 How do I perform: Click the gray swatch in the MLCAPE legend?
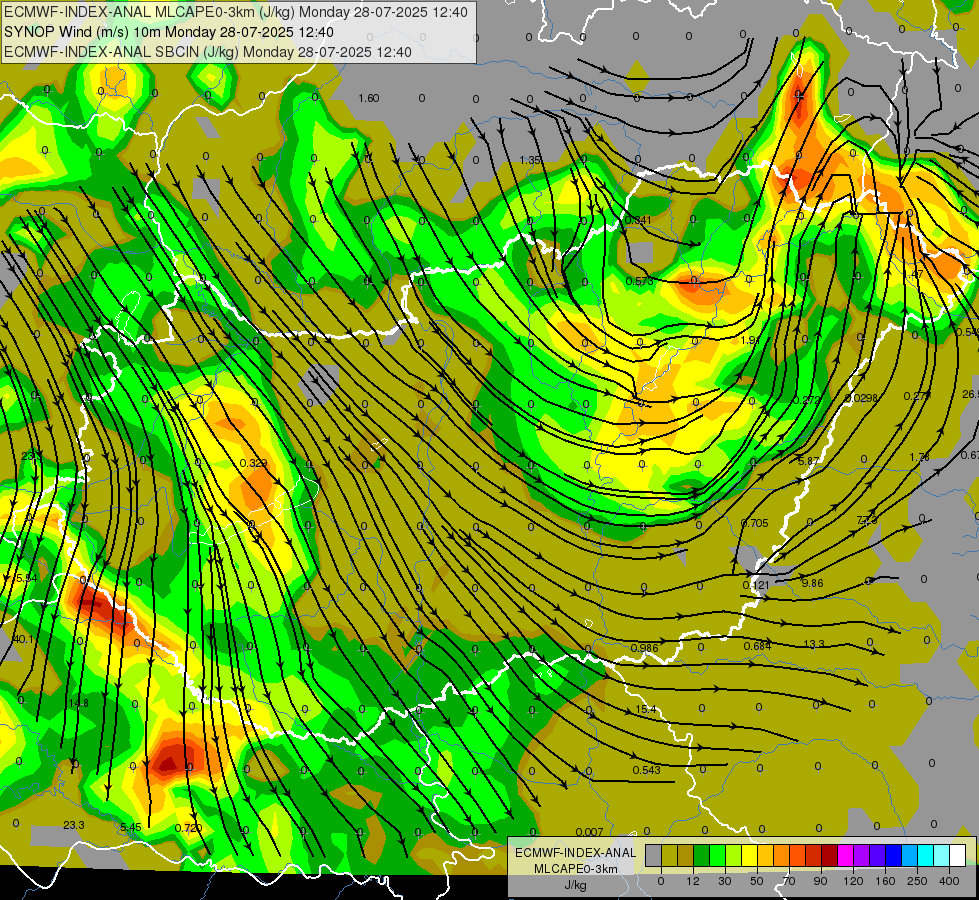653,856
